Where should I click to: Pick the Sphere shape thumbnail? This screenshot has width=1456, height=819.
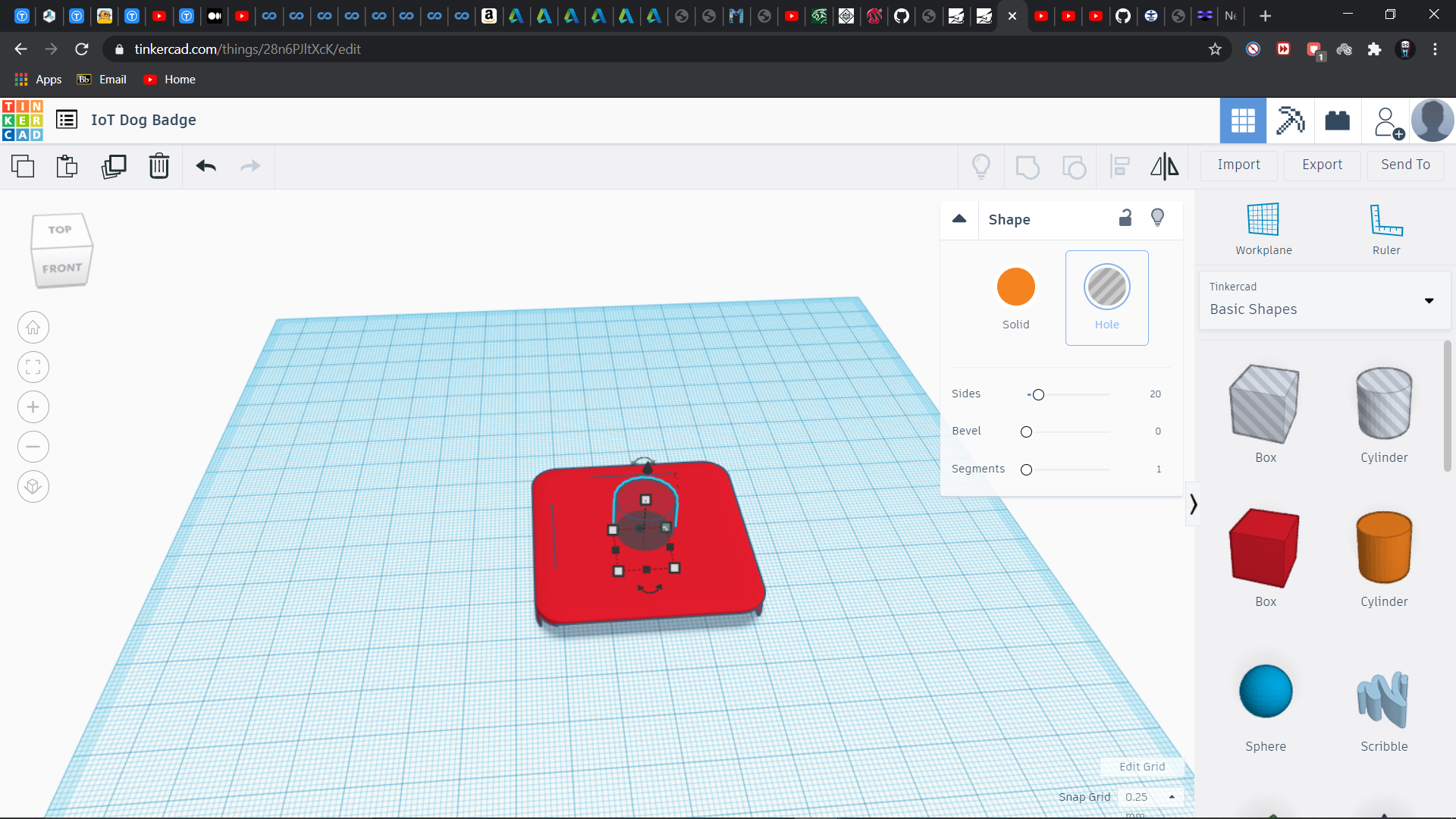1265,692
